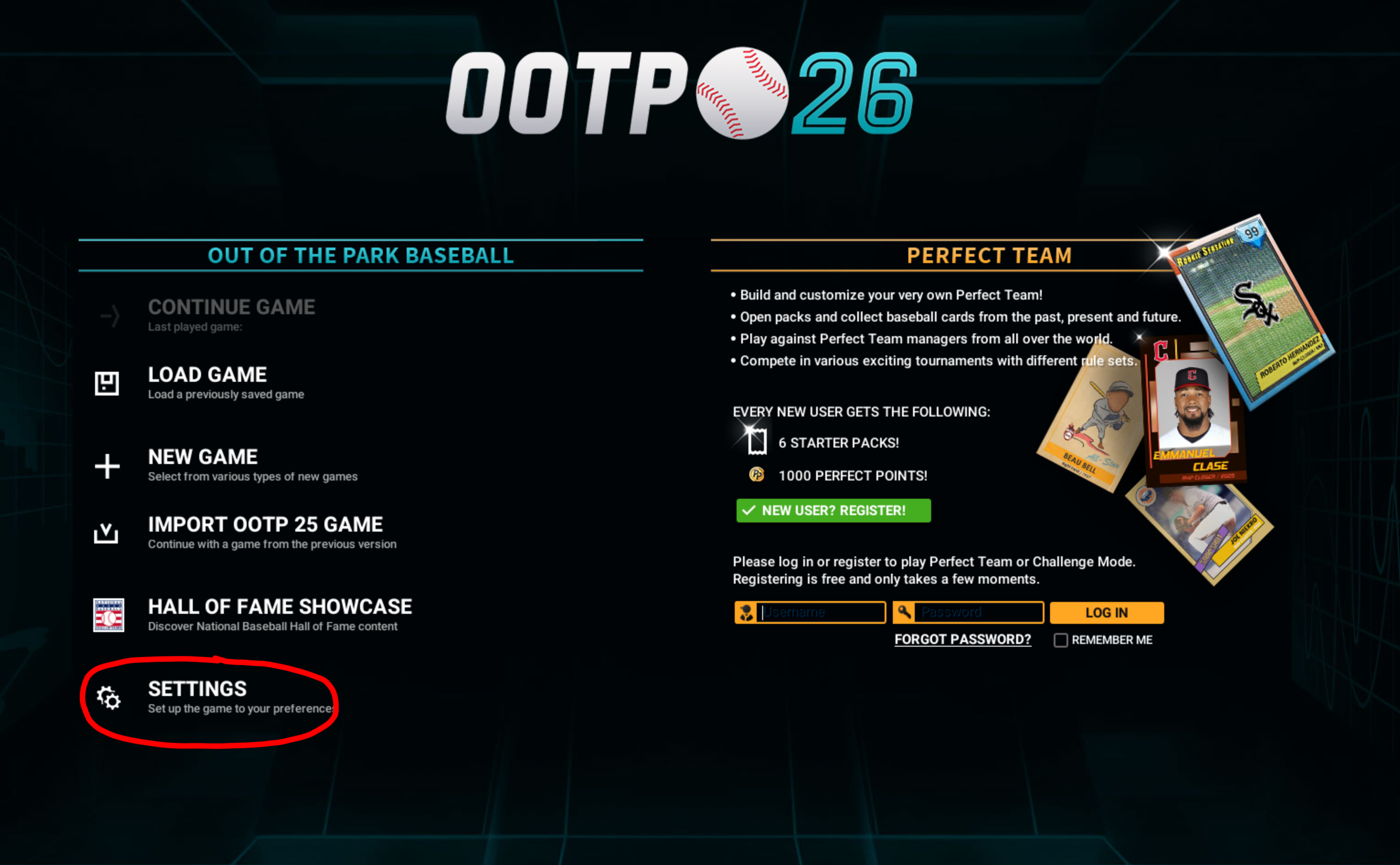The image size is (1400, 865).
Task: Click the Perfect Points coin icon
Action: coord(757,475)
